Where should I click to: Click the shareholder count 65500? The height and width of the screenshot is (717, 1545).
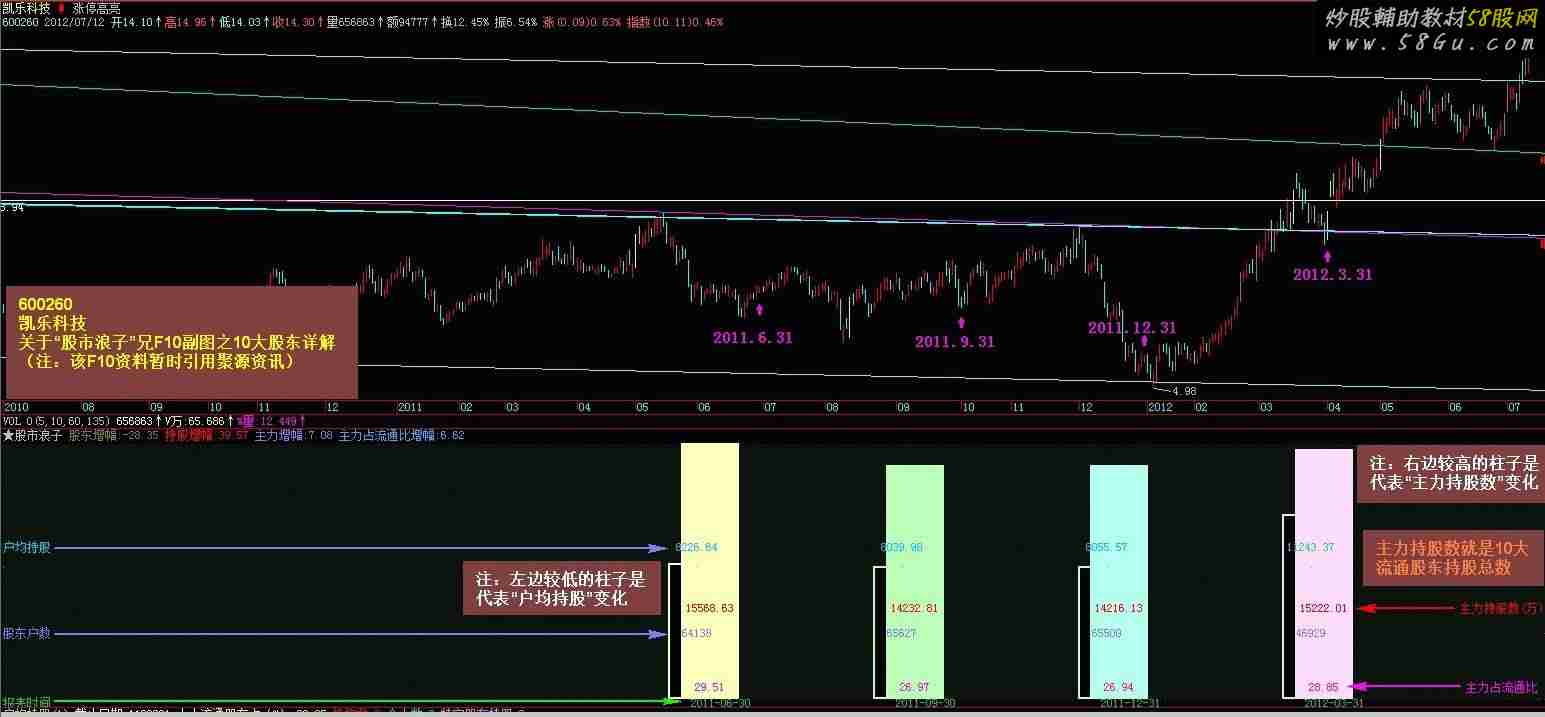point(1106,633)
